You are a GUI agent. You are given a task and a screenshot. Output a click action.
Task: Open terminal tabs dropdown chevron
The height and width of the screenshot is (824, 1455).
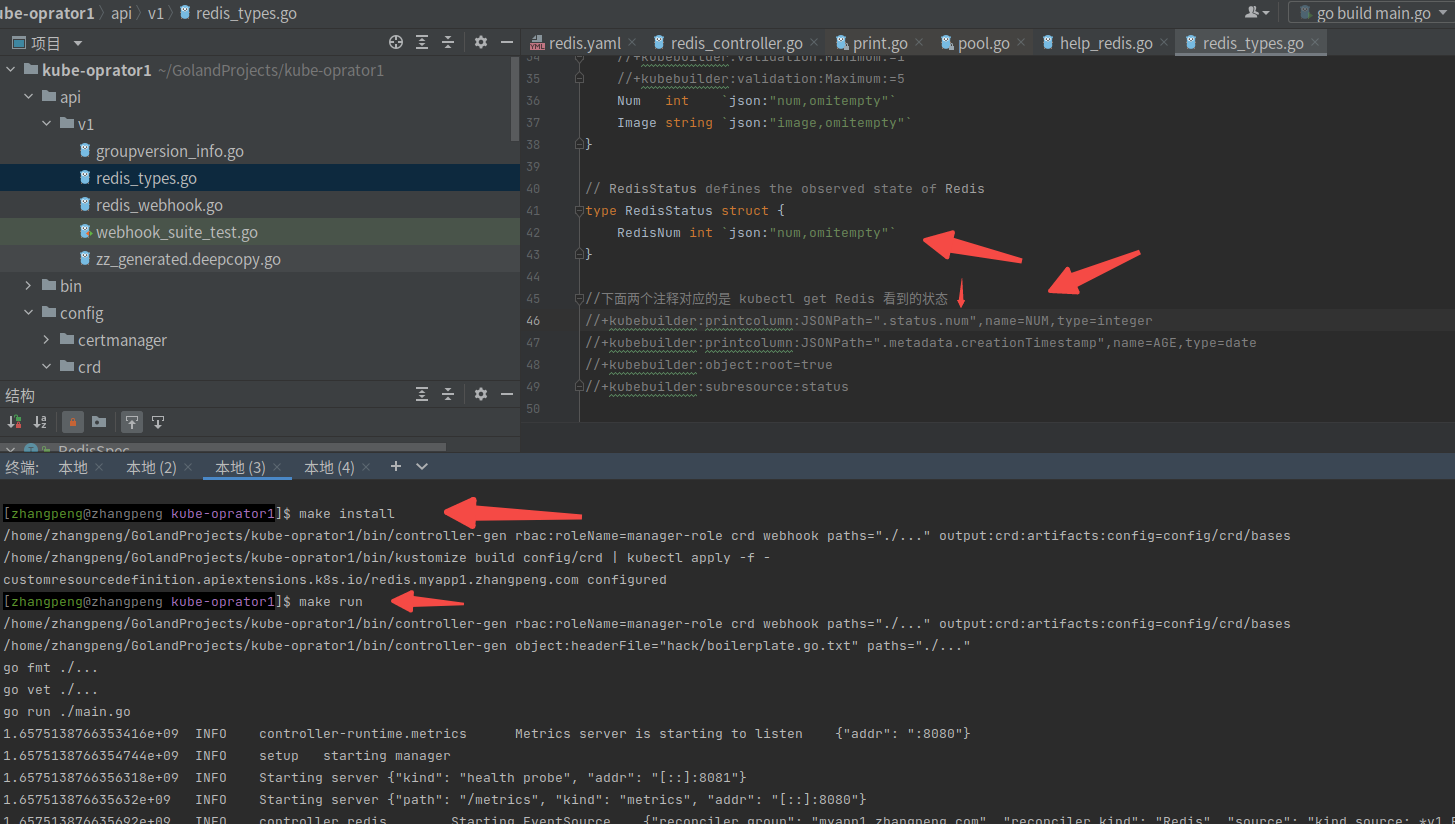coord(422,466)
